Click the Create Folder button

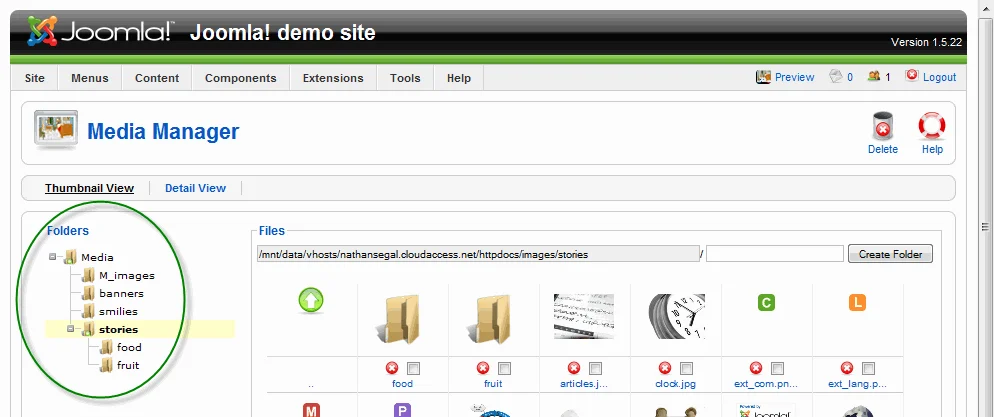coord(890,254)
